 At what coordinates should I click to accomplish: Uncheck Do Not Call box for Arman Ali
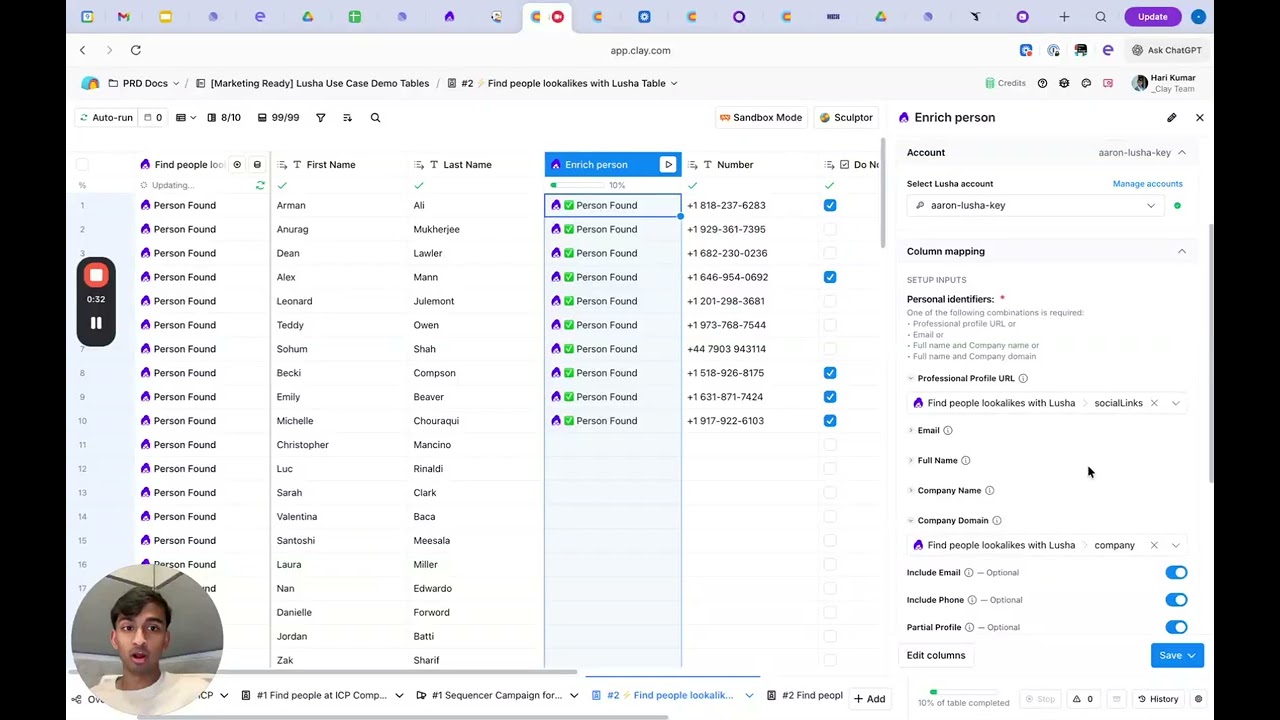pyautogui.click(x=830, y=205)
